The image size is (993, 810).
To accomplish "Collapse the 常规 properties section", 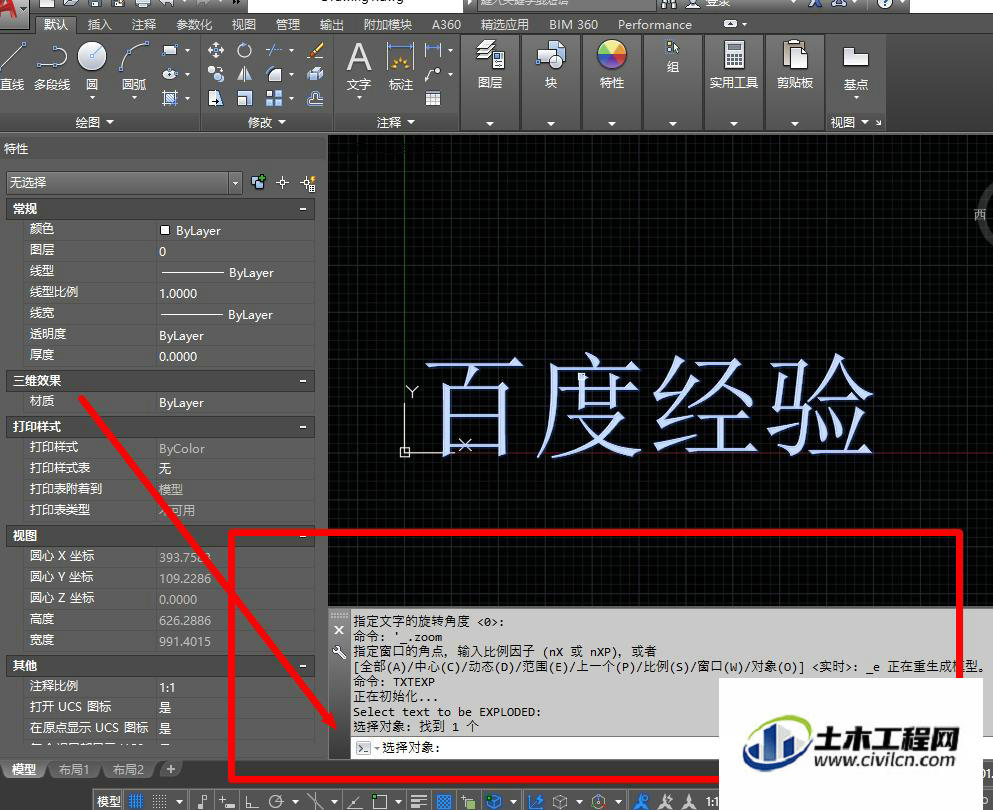I will click(x=303, y=209).
